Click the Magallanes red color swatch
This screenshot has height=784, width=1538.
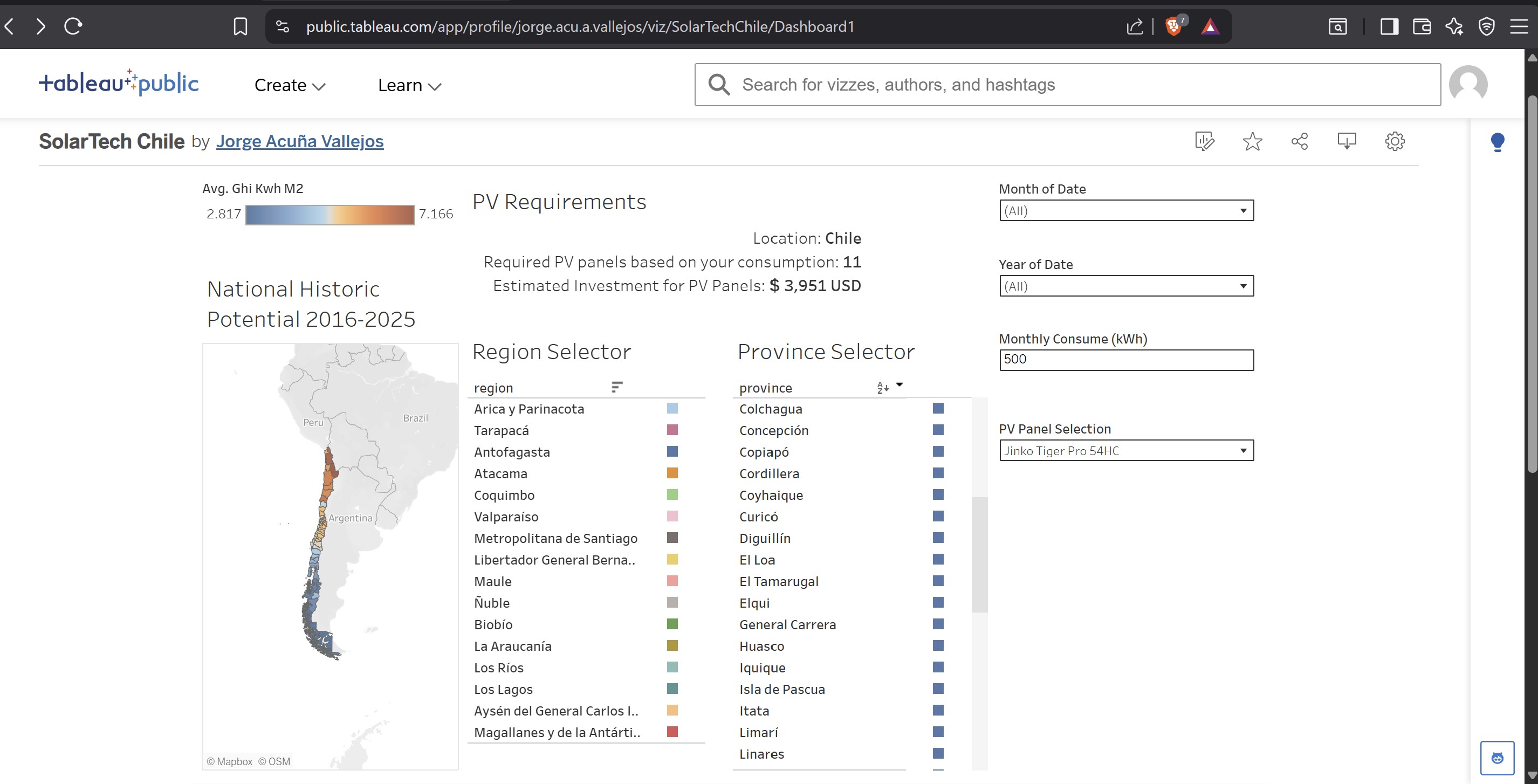click(x=672, y=732)
